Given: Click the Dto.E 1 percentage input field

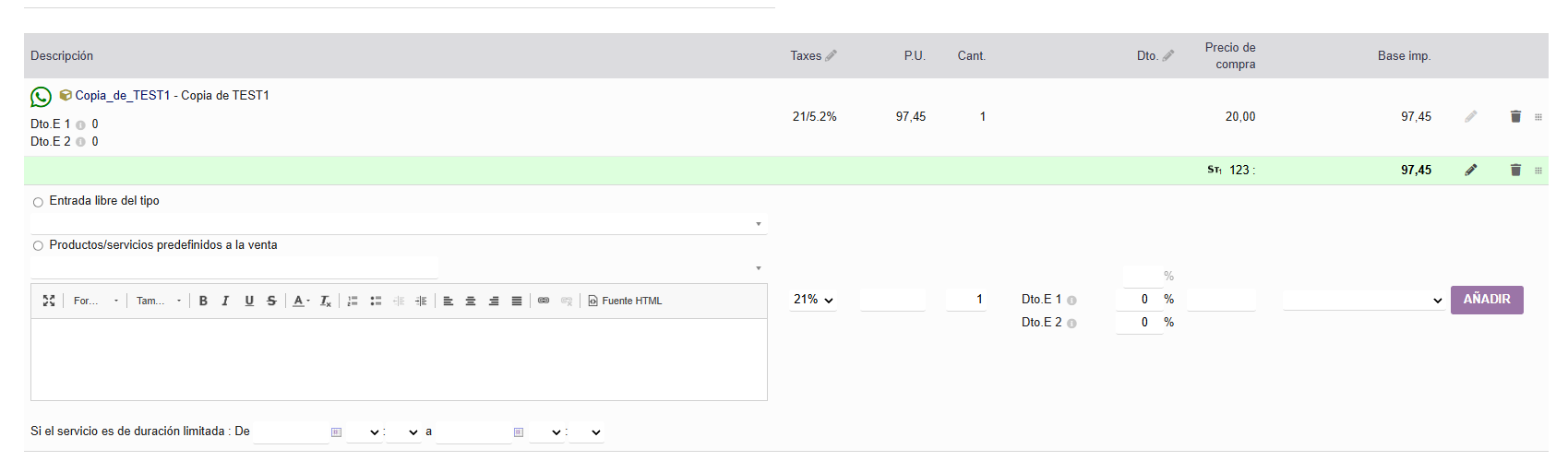Looking at the screenshot, I should pos(1138,299).
